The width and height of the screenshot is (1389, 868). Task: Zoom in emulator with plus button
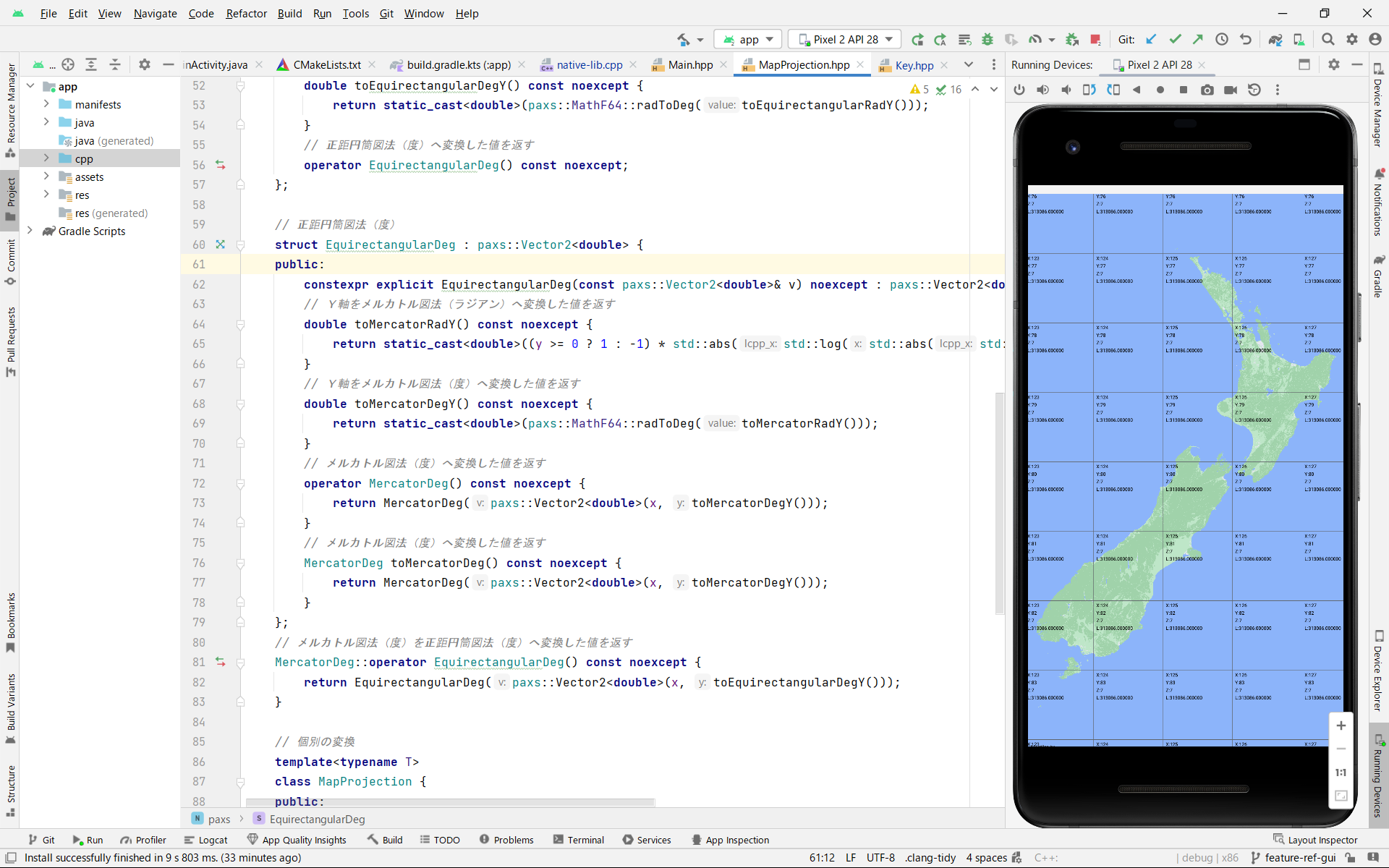(1341, 726)
